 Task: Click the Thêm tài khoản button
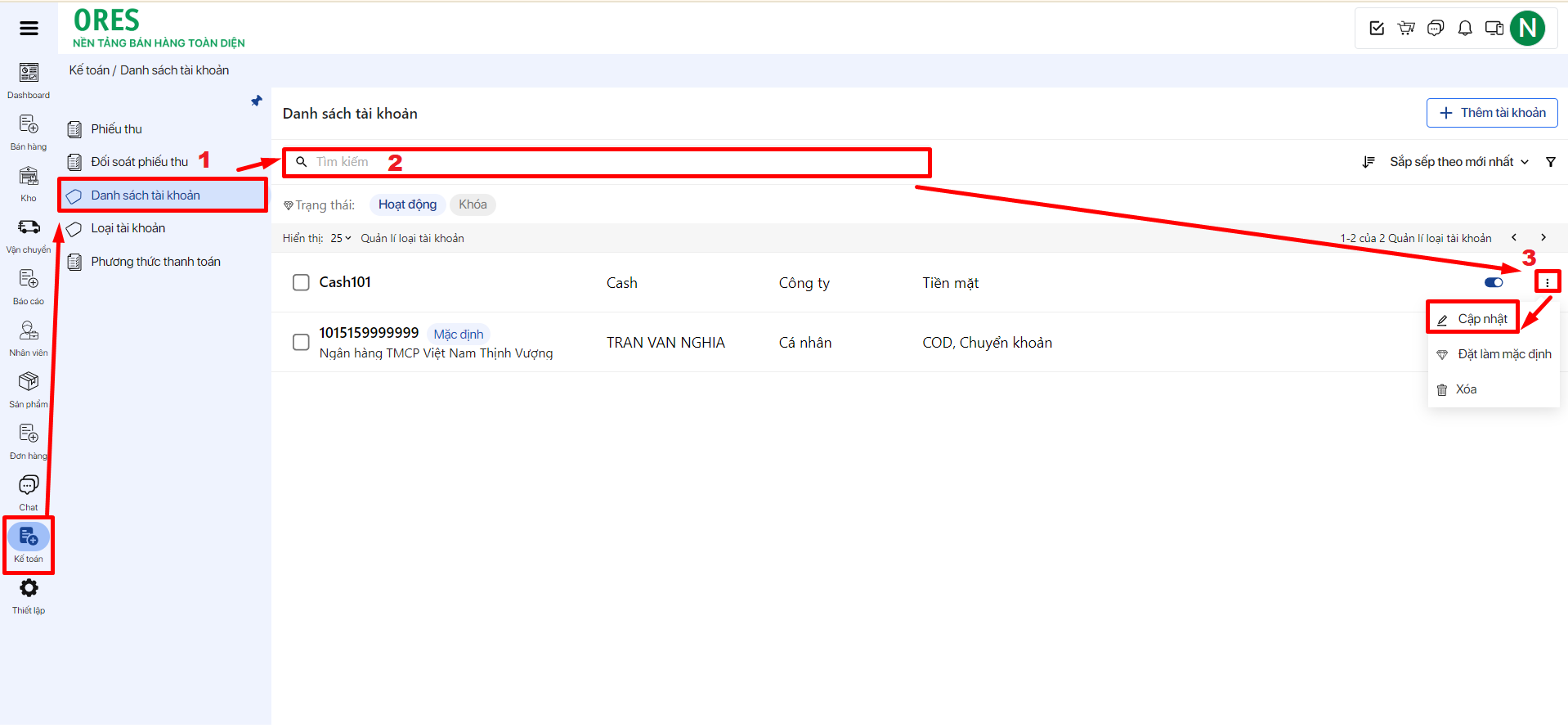(x=1492, y=113)
